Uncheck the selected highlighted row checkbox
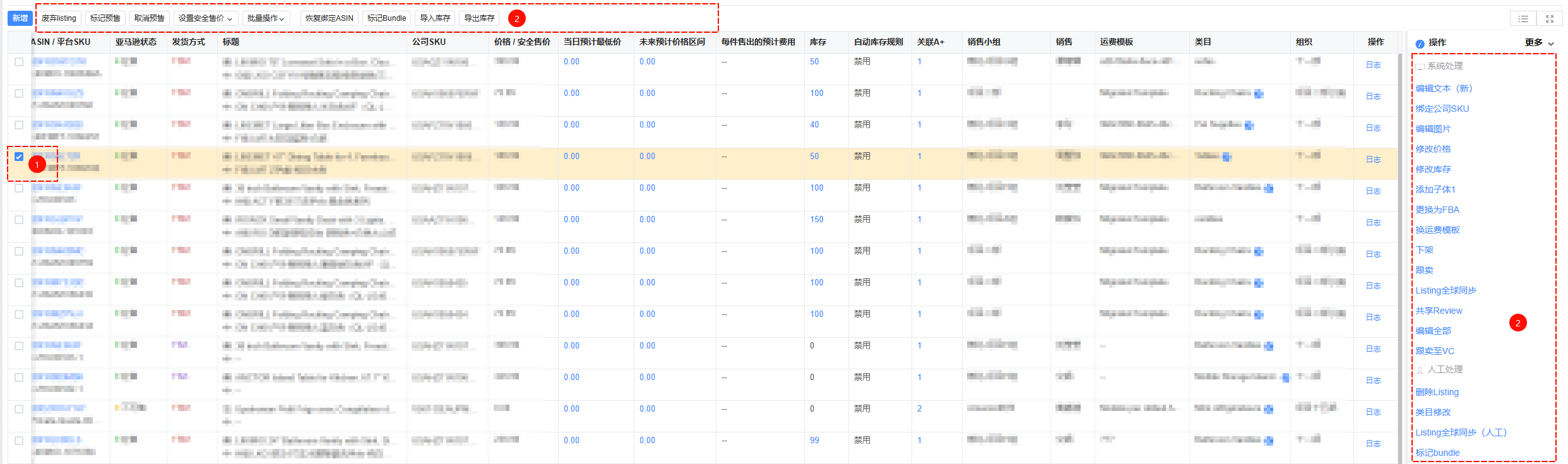 (x=19, y=157)
